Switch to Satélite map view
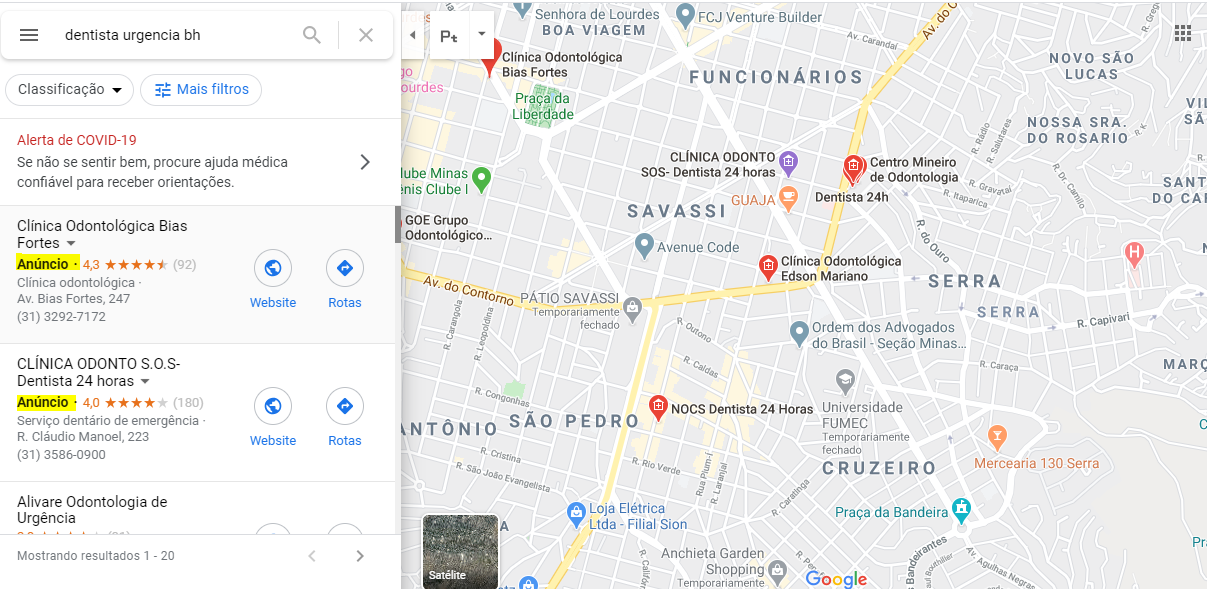The width and height of the screenshot is (1207, 589). point(460,551)
